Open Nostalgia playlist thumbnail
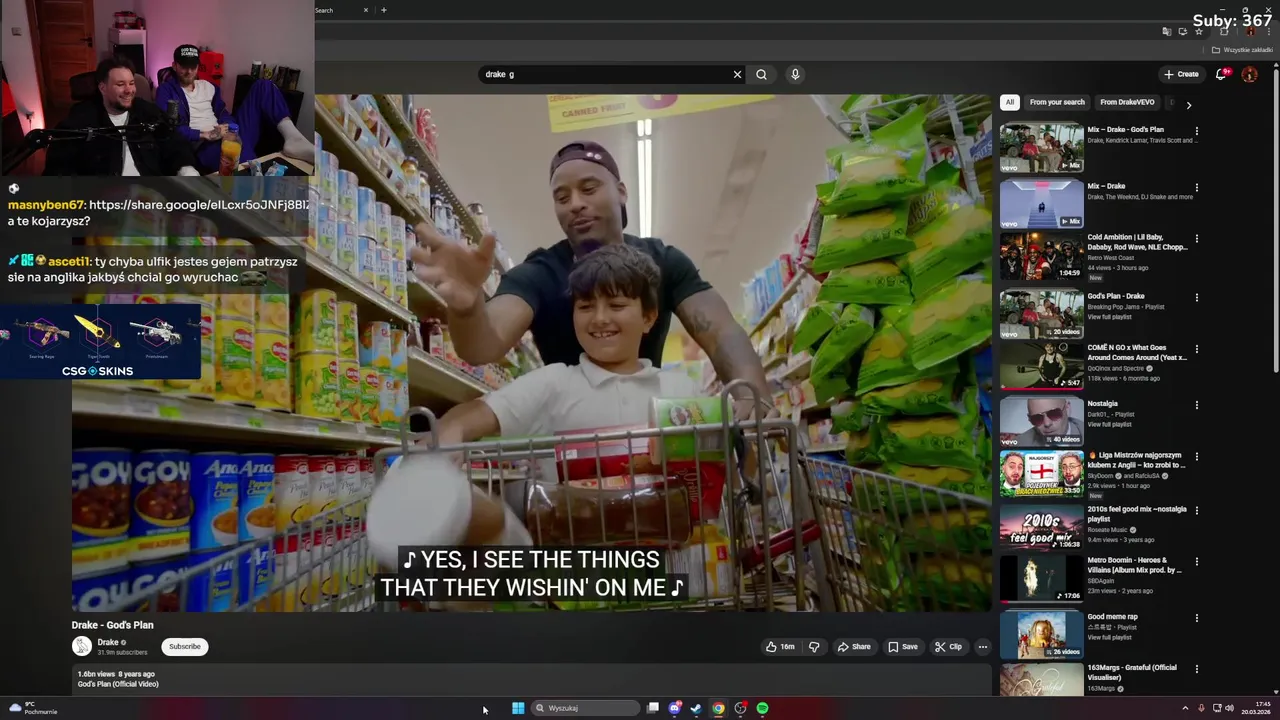Screen dimensions: 1280x720 tap(1041, 420)
